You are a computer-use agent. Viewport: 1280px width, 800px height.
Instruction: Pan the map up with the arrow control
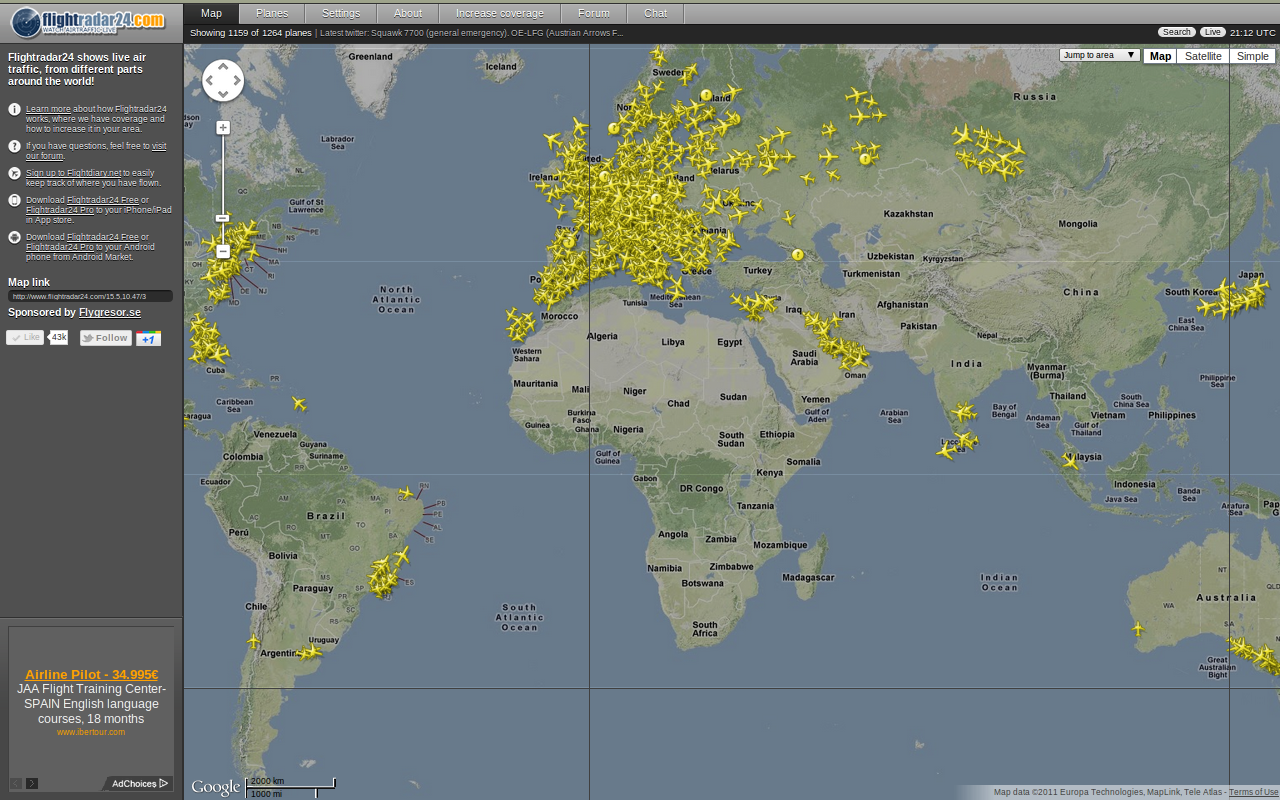click(223, 68)
